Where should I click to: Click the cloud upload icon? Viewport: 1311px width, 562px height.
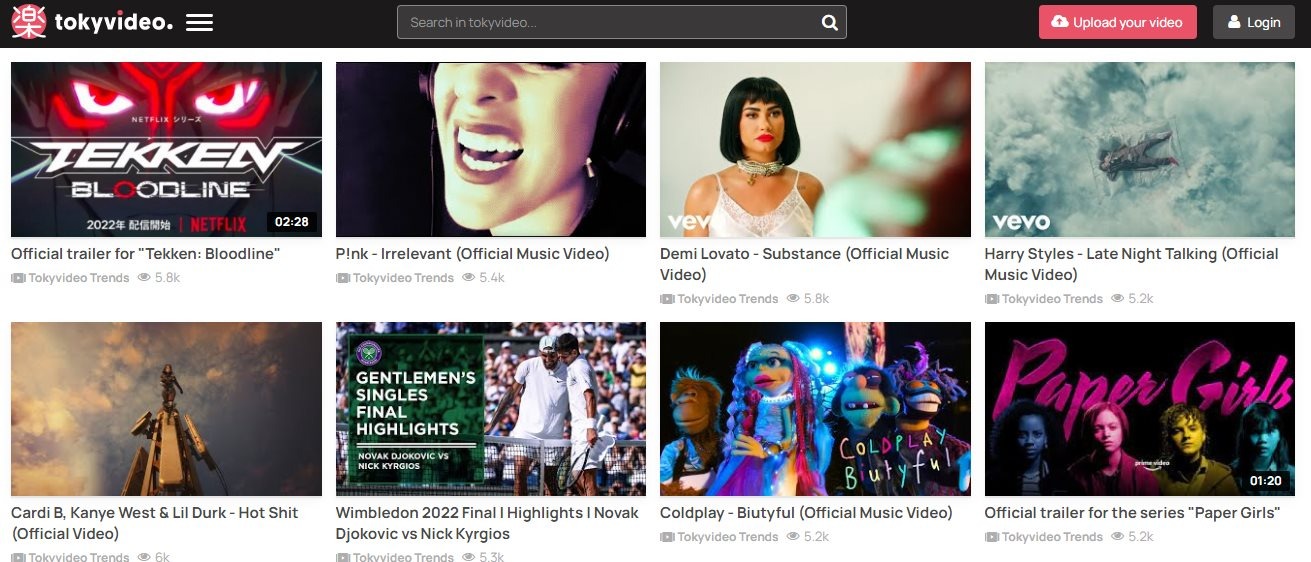point(1060,22)
